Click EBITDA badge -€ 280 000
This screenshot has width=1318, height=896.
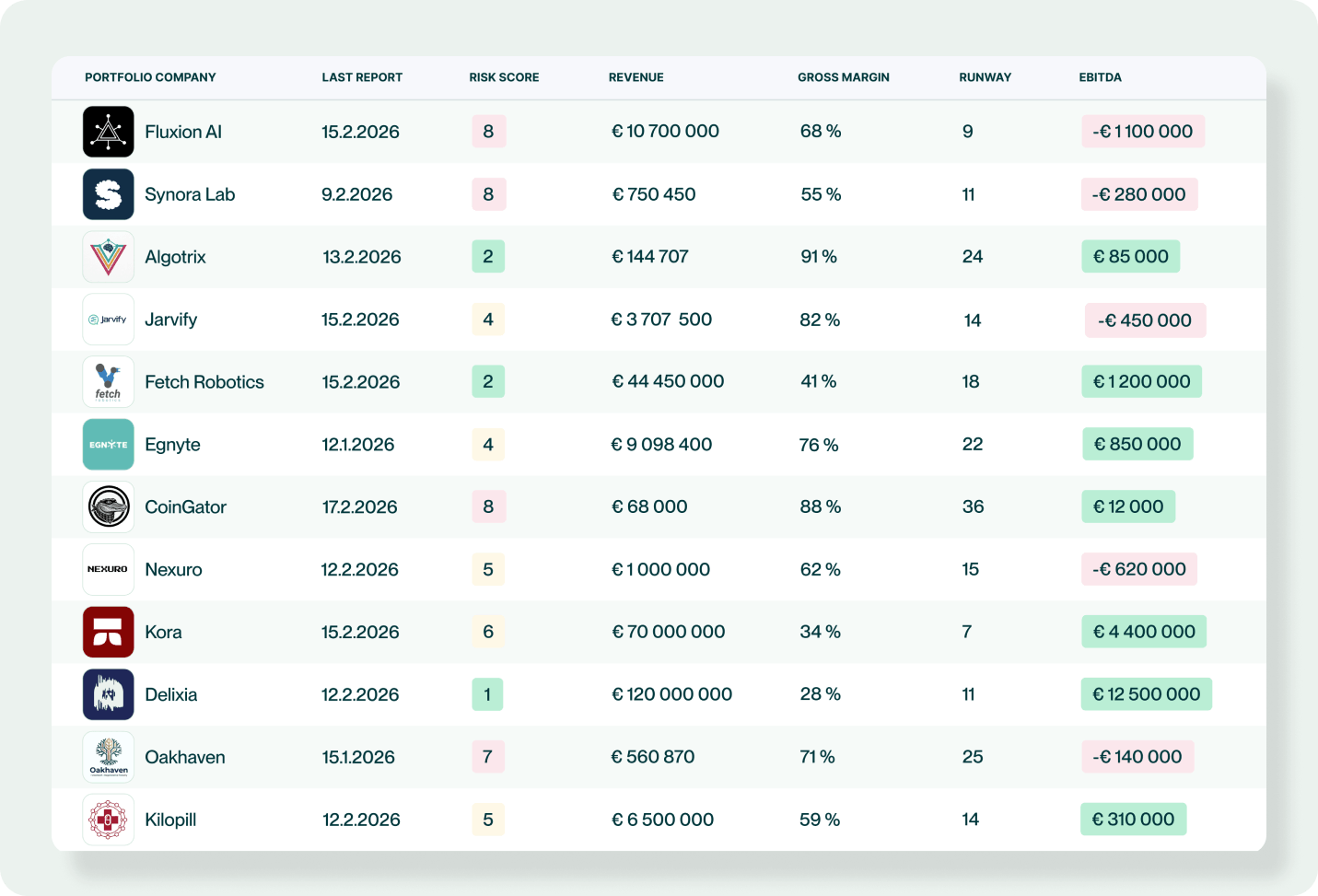pyautogui.click(x=1139, y=194)
